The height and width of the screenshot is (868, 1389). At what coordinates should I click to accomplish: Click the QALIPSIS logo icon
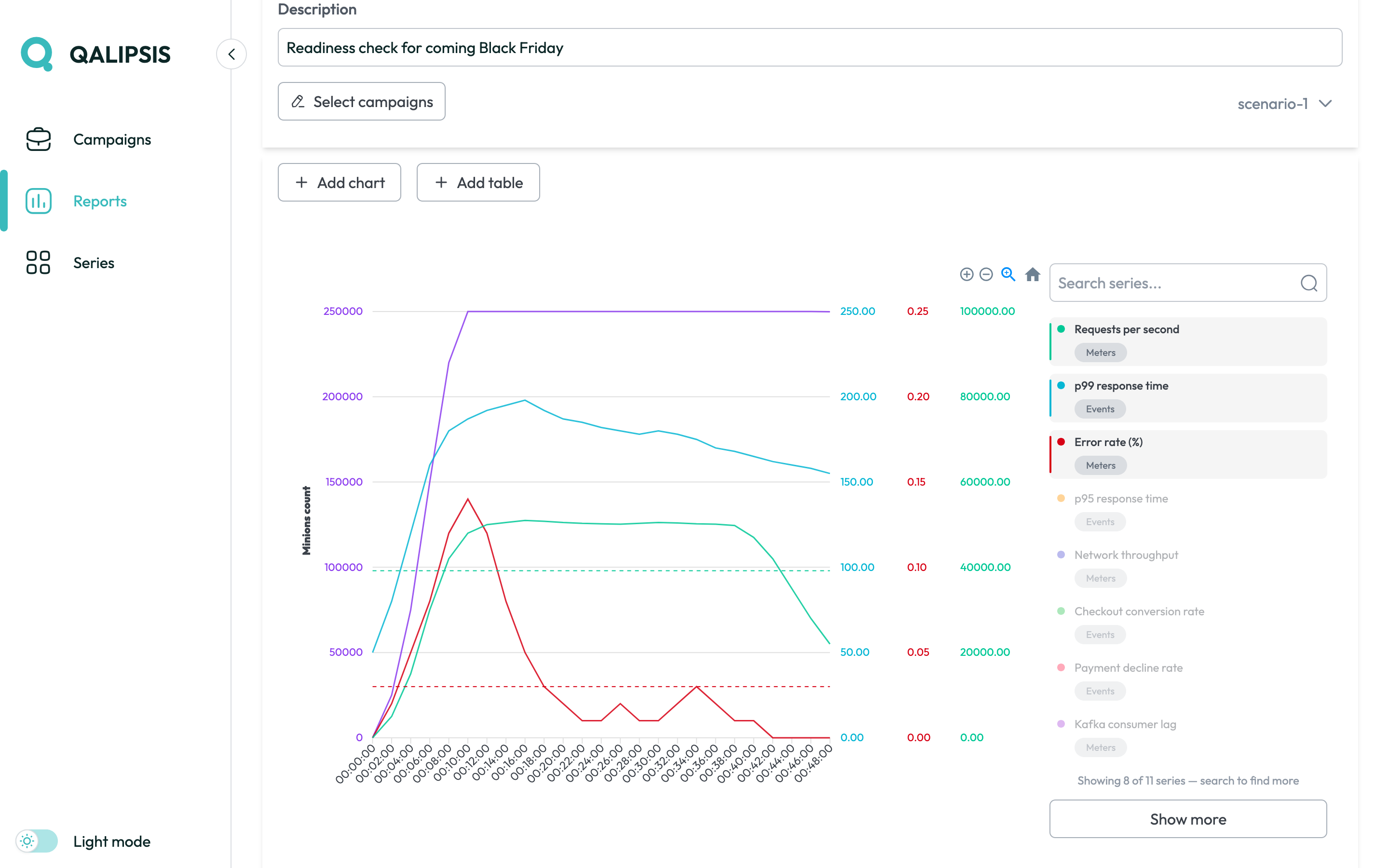click(x=37, y=54)
